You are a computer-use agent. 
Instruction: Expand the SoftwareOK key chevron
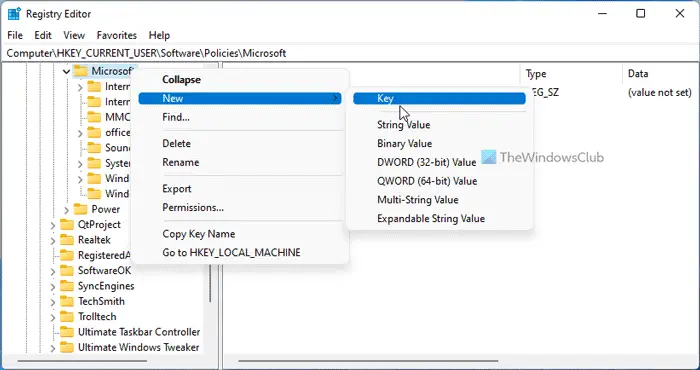tap(53, 271)
